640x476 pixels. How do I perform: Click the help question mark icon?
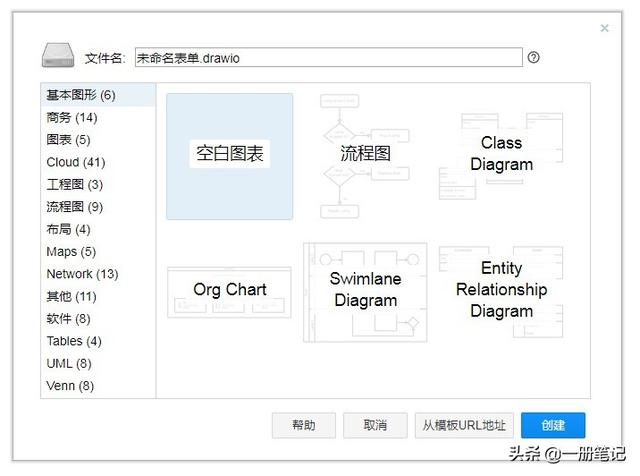pyautogui.click(x=534, y=57)
